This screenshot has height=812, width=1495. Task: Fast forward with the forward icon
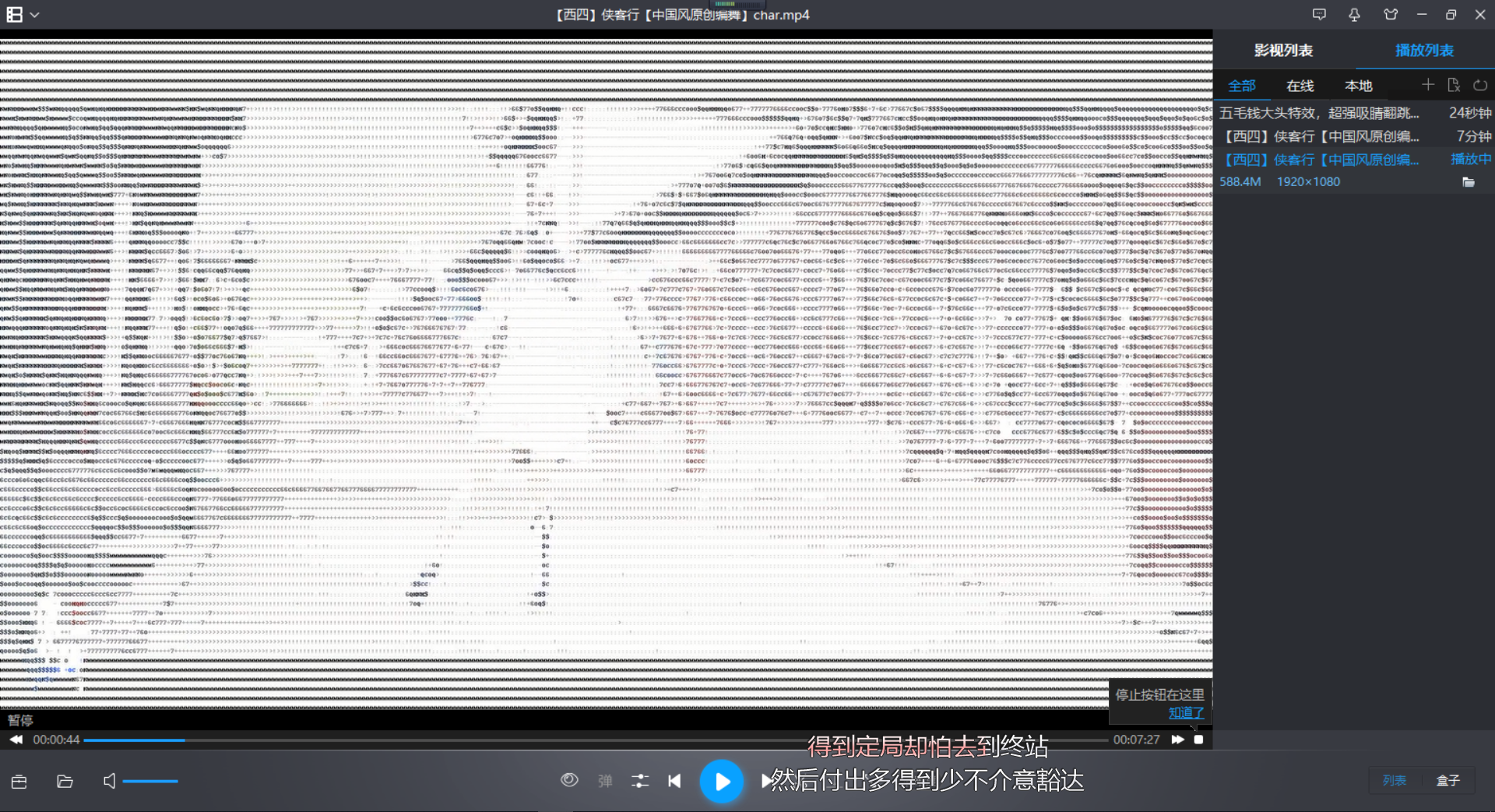tap(1177, 740)
